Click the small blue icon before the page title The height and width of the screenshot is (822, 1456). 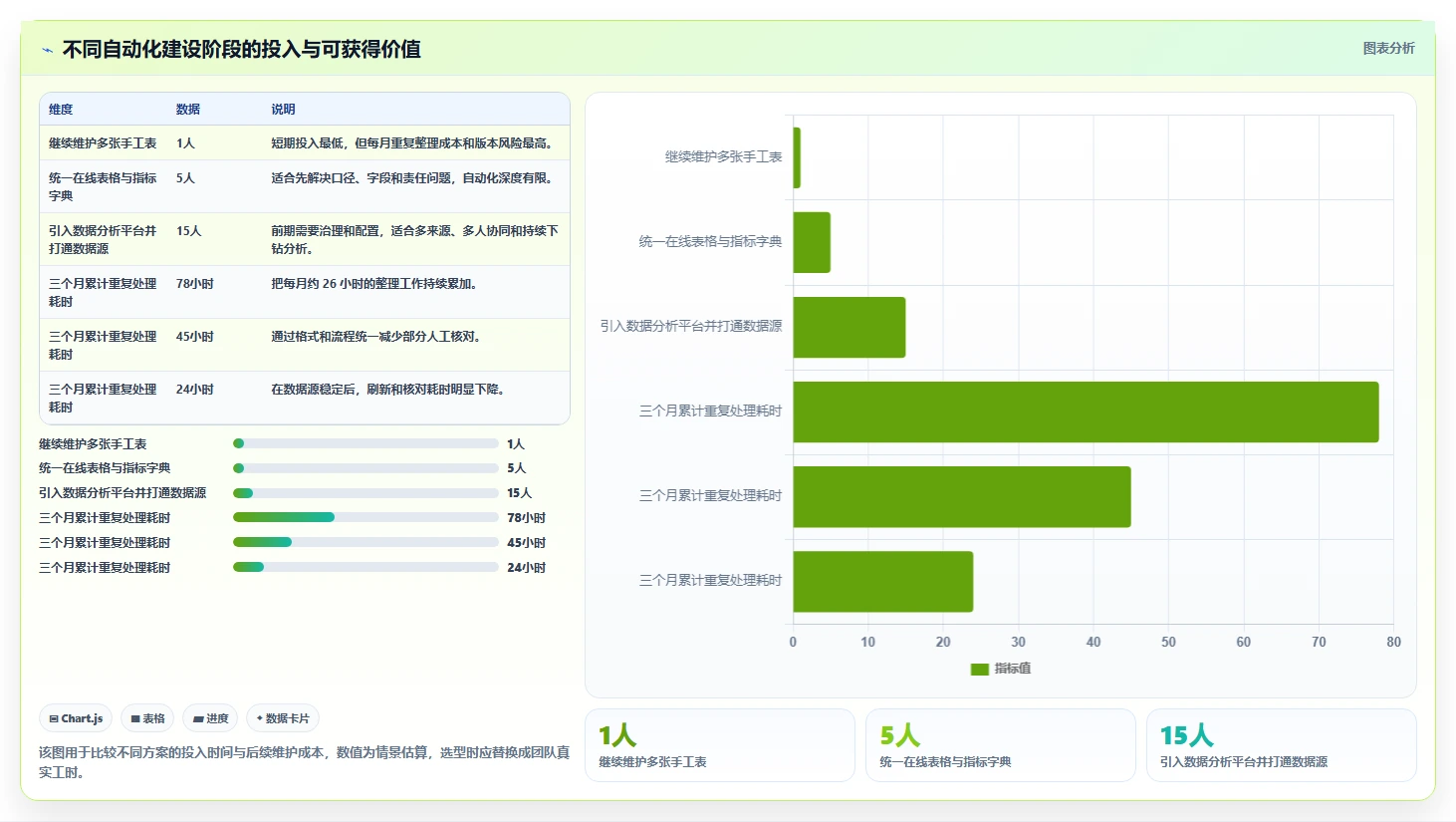tap(47, 50)
